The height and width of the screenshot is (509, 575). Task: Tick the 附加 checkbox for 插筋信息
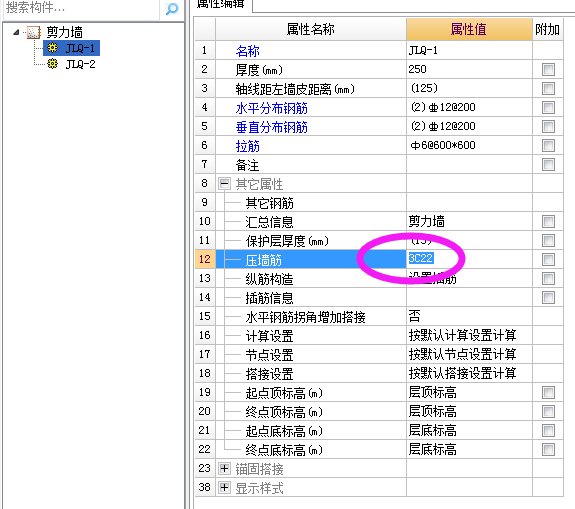click(548, 297)
